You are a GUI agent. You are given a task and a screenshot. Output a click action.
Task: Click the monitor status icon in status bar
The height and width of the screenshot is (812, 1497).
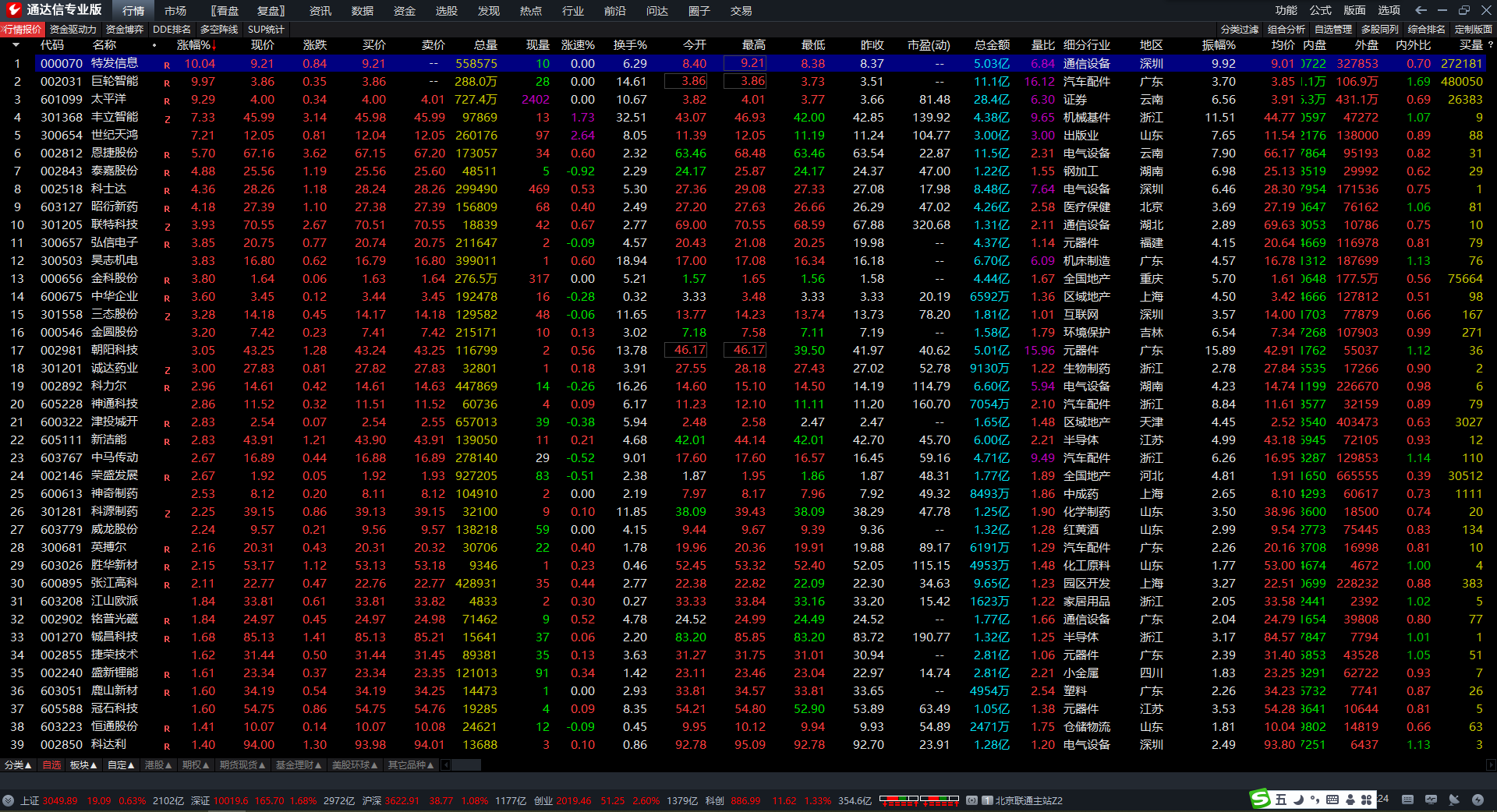coord(1431,800)
